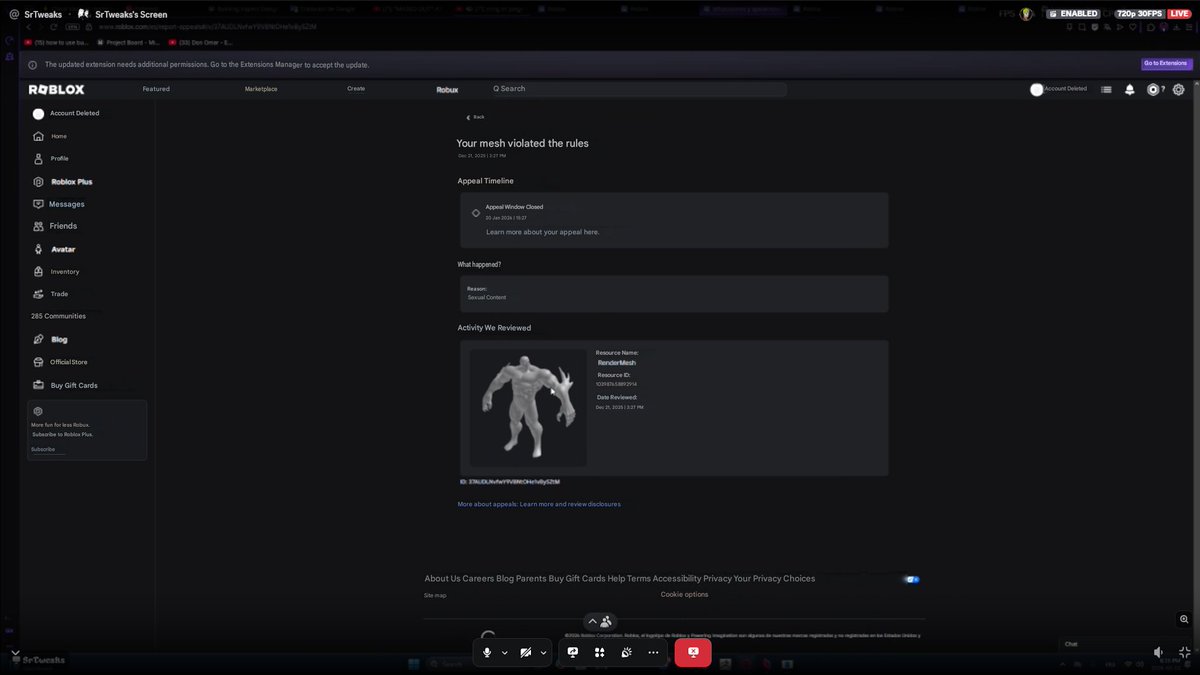Click Subscribe in Roblox Plus promo
Viewport: 1200px width, 675px height.
coord(43,449)
